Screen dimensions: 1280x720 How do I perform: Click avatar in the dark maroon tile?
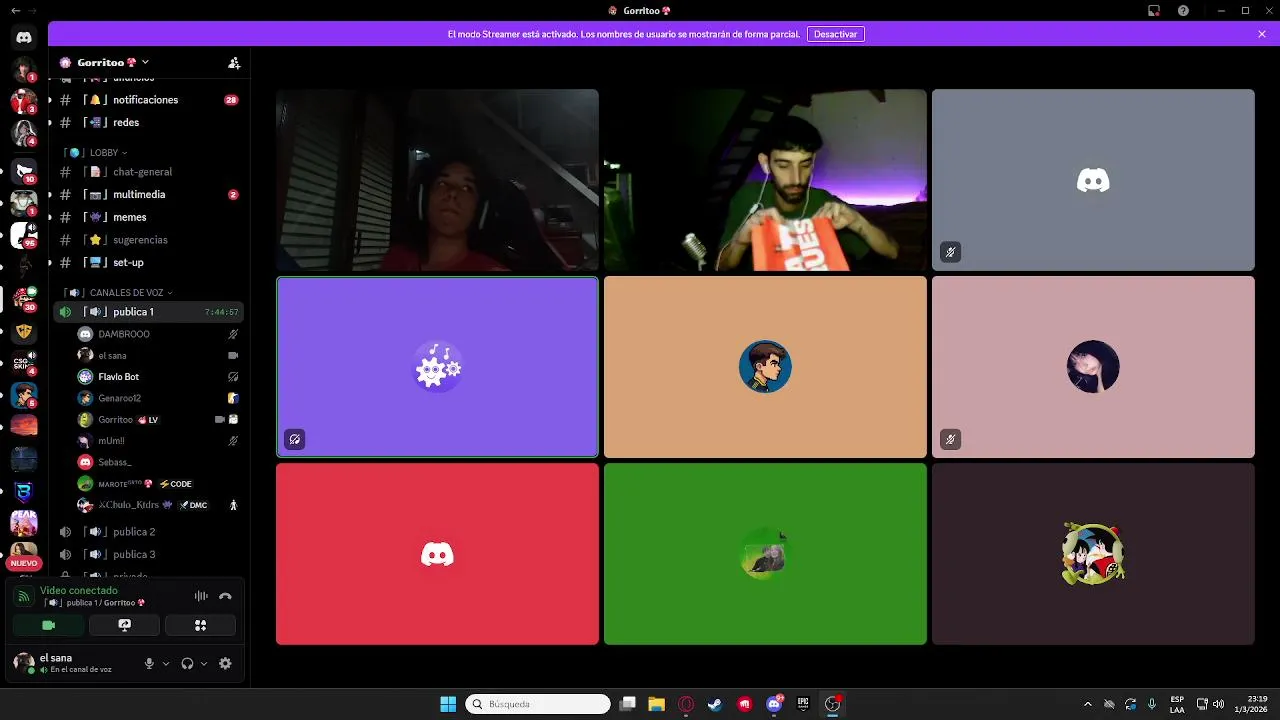pyautogui.click(x=1093, y=553)
